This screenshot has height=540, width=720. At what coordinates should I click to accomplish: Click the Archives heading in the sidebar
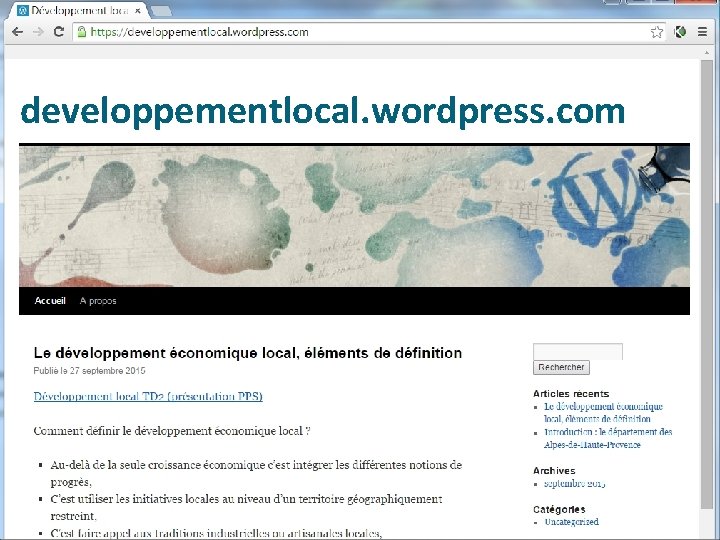554,471
